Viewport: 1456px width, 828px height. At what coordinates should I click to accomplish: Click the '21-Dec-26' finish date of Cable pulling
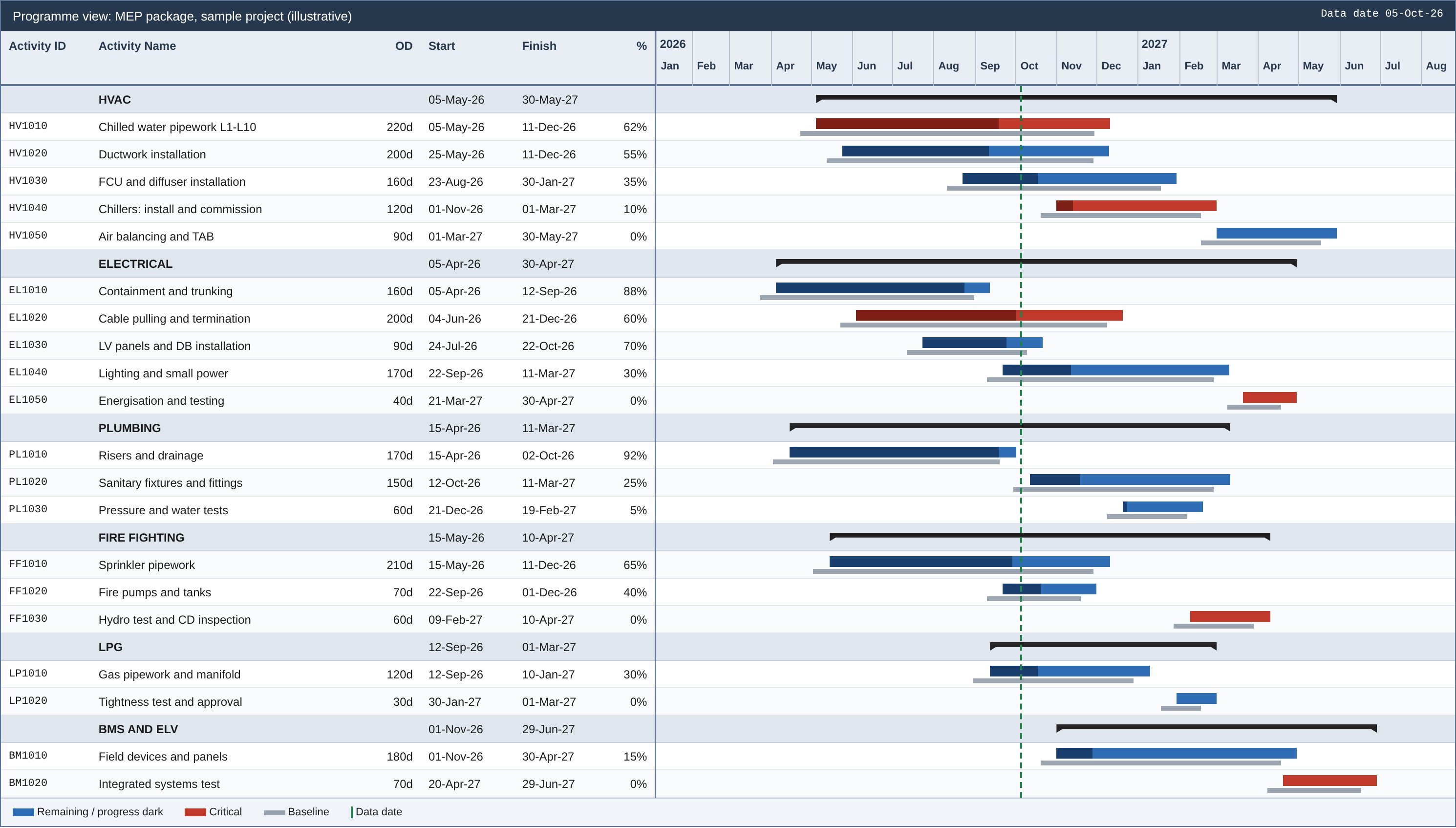coord(549,319)
